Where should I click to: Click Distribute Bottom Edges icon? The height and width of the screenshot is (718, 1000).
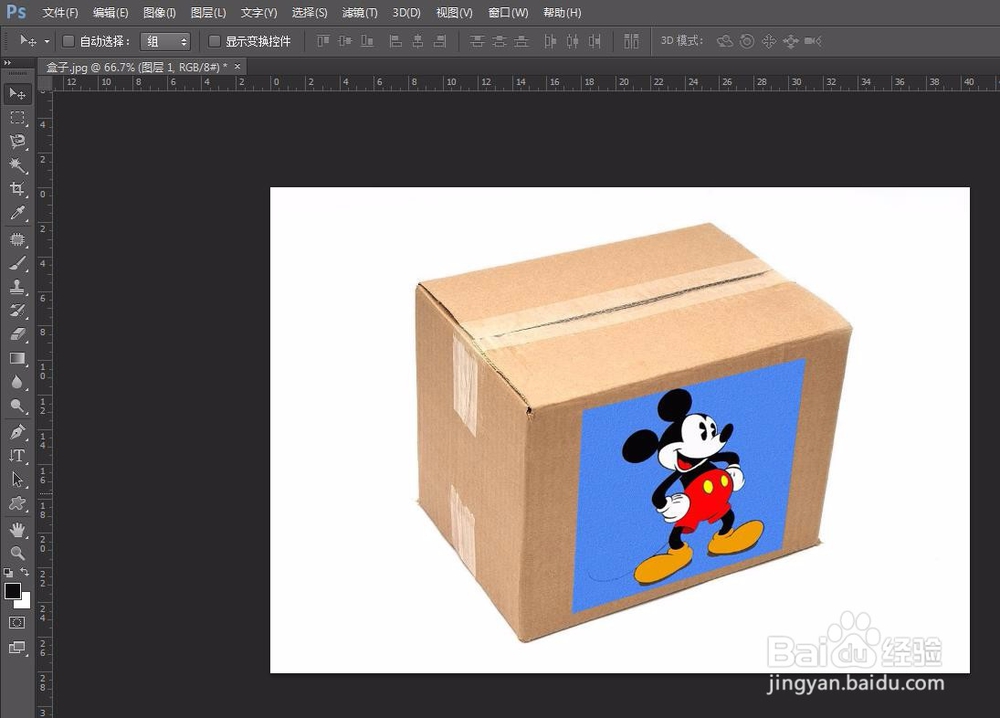pyautogui.click(x=522, y=41)
